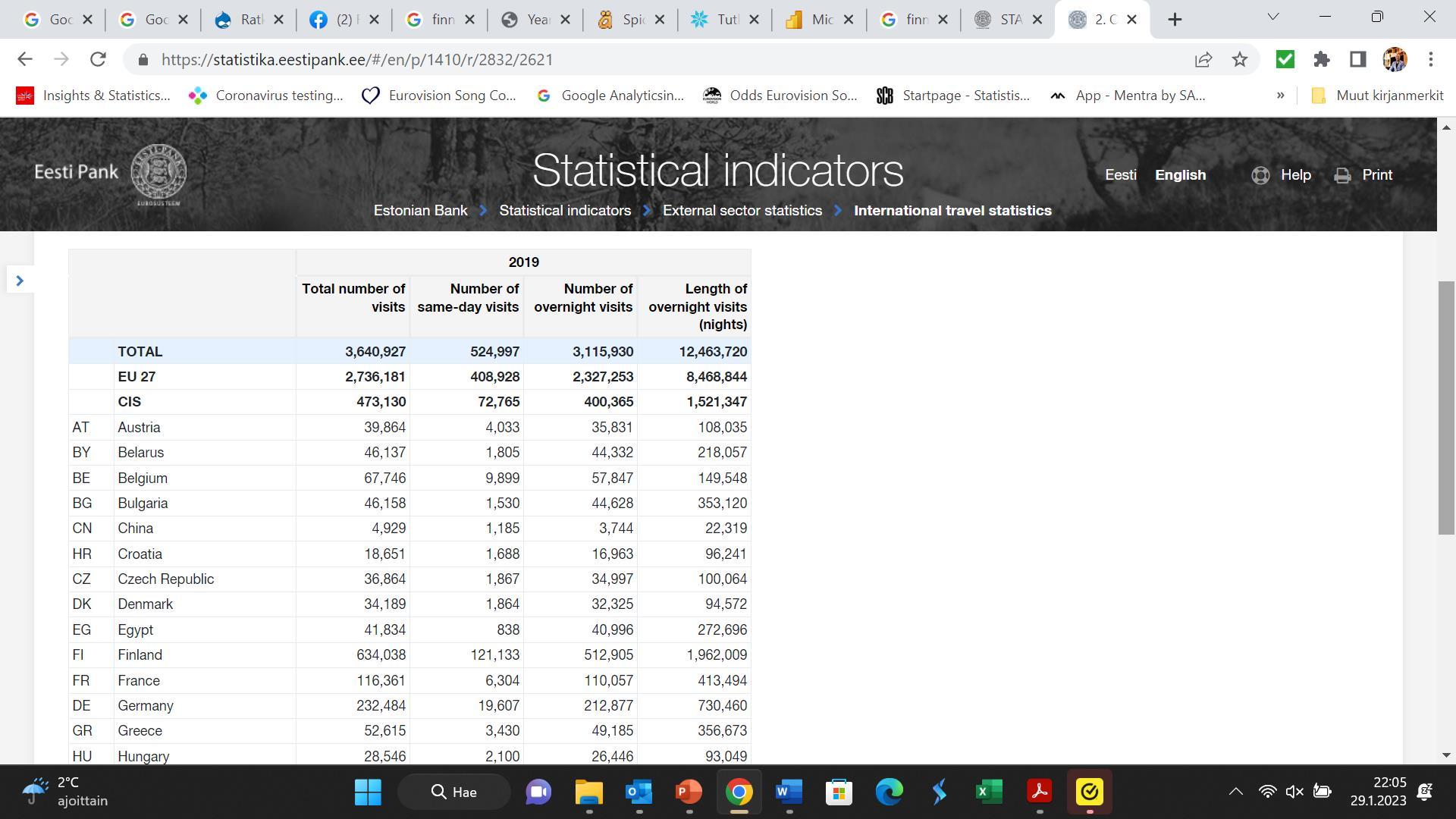Image resolution: width=1456 pixels, height=819 pixels.
Task: Open the Help lifebuoy icon
Action: point(1260,175)
